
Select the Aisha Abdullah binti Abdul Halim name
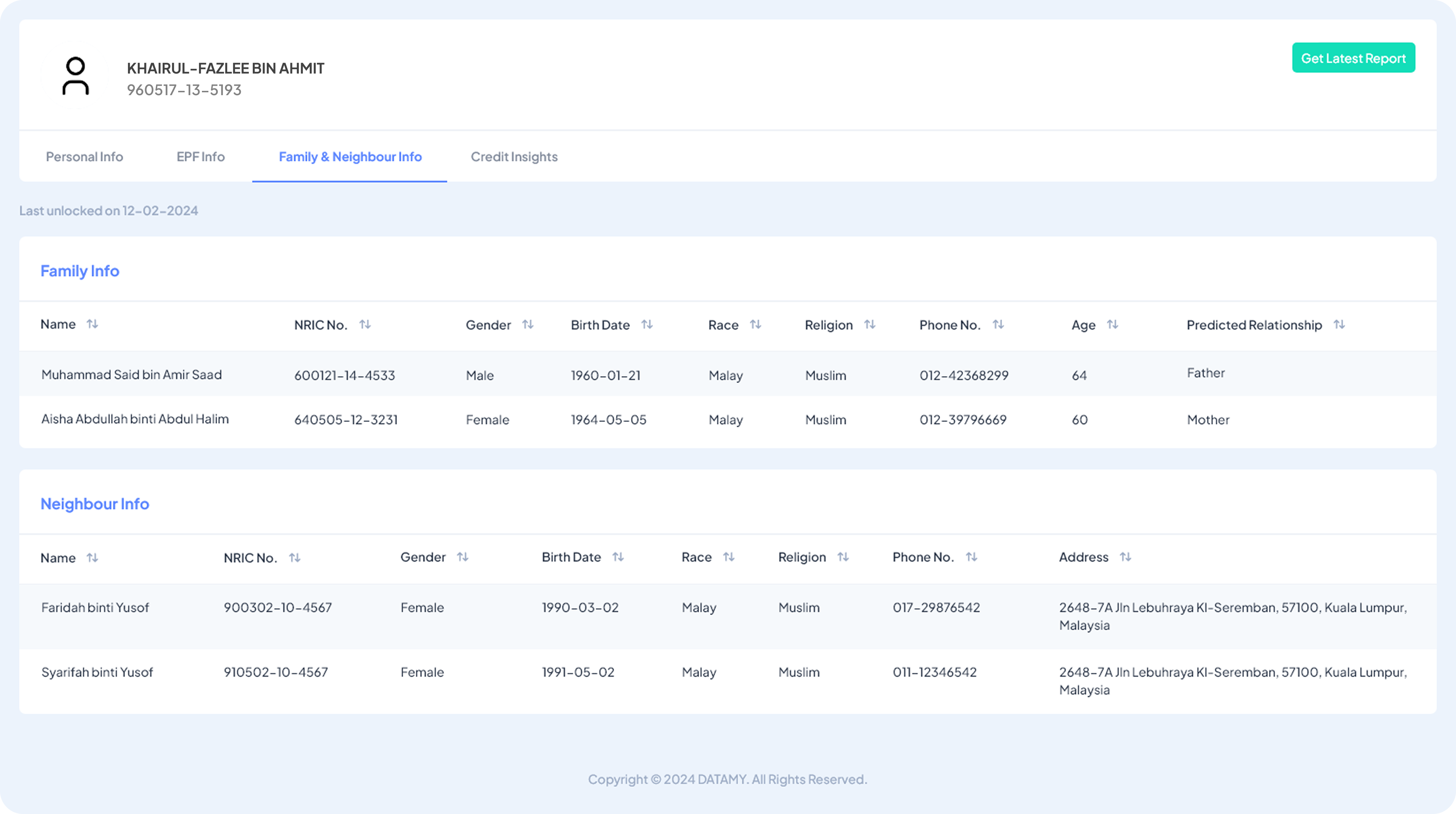point(135,419)
